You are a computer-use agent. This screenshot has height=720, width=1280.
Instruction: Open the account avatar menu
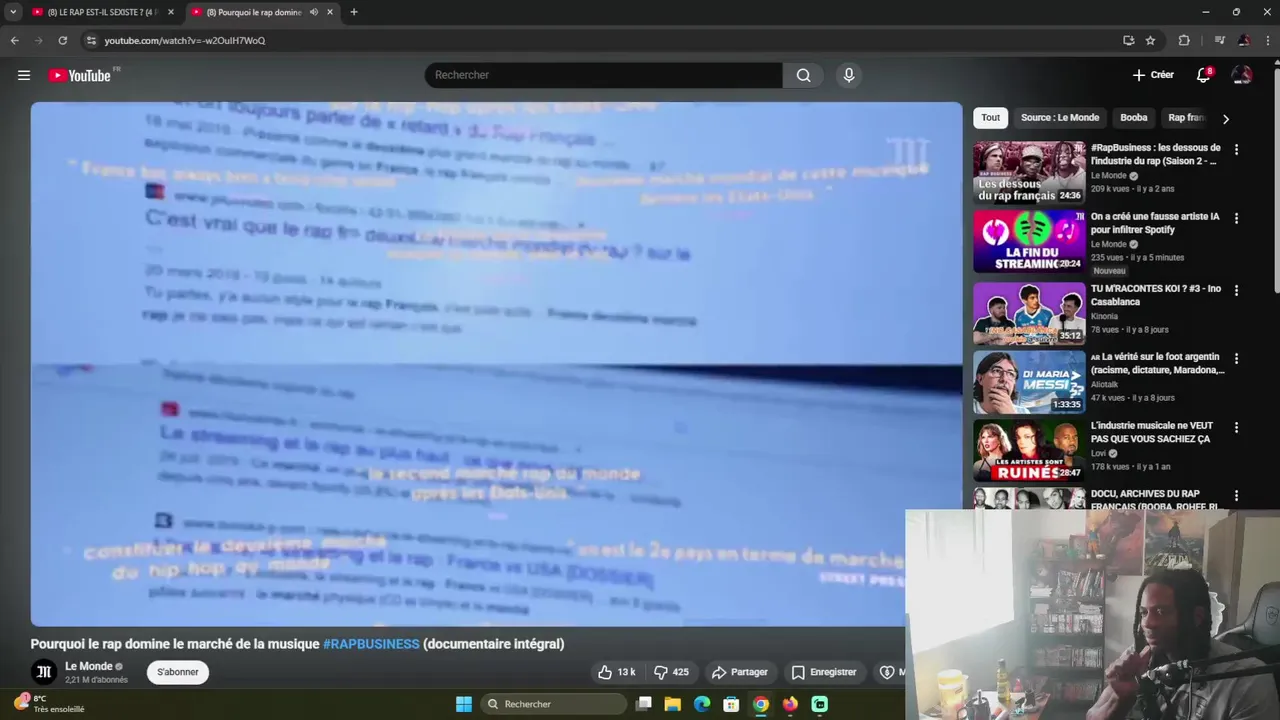[1241, 75]
